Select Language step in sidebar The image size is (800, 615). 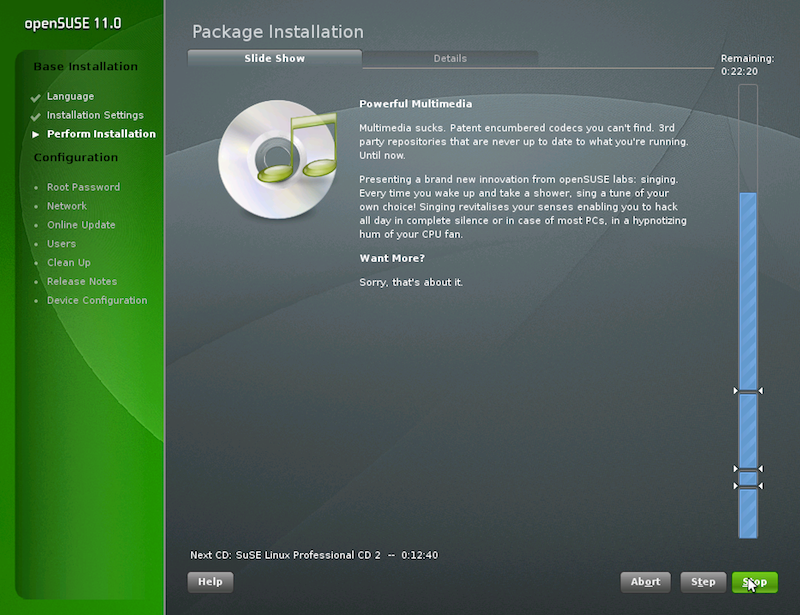70,96
